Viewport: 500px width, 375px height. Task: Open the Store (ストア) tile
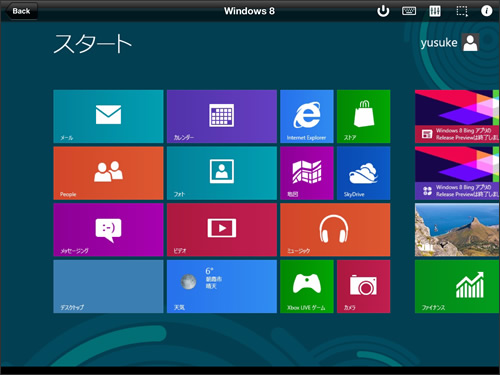[x=363, y=116]
